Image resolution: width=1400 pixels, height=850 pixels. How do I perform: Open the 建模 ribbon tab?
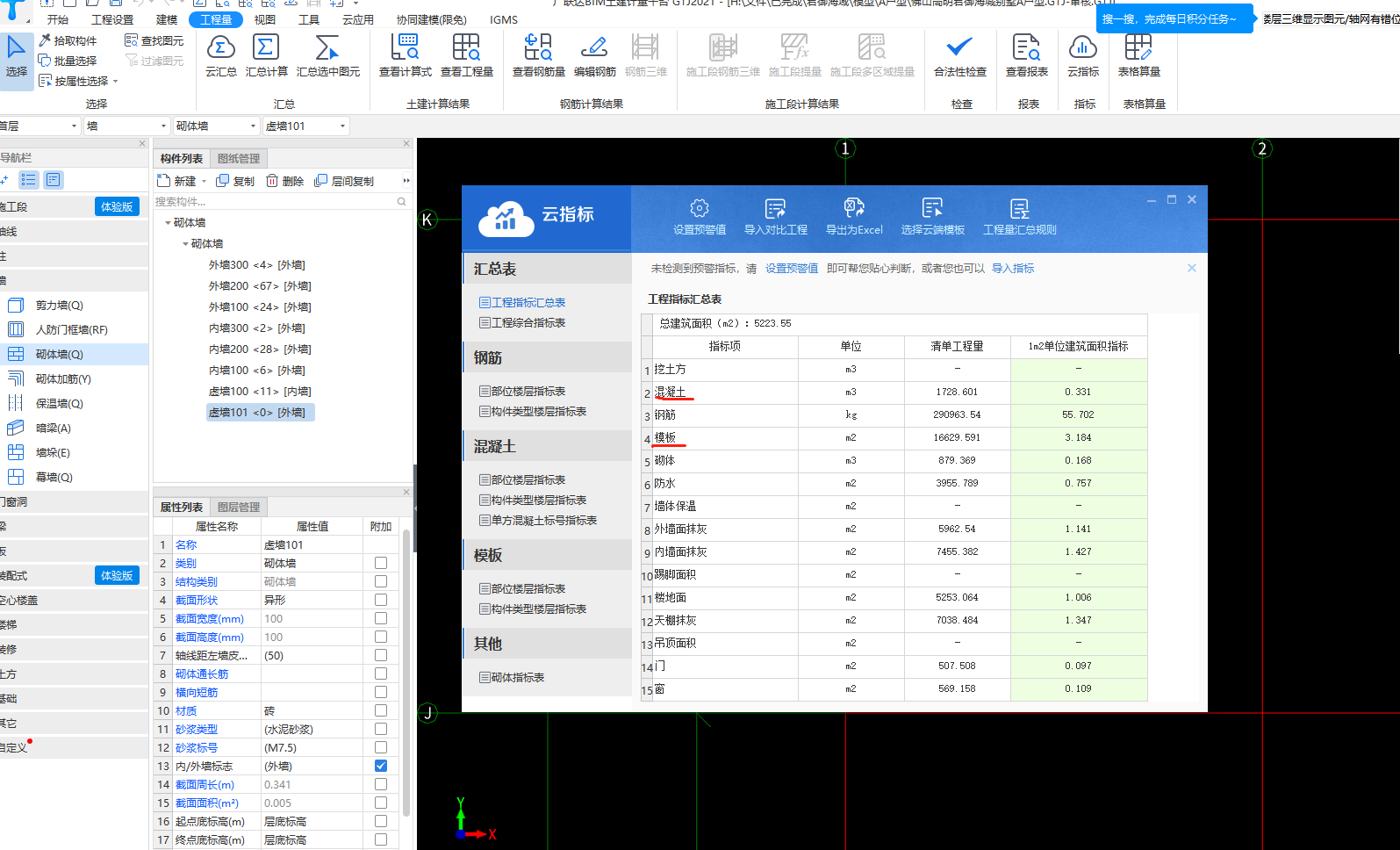point(167,19)
